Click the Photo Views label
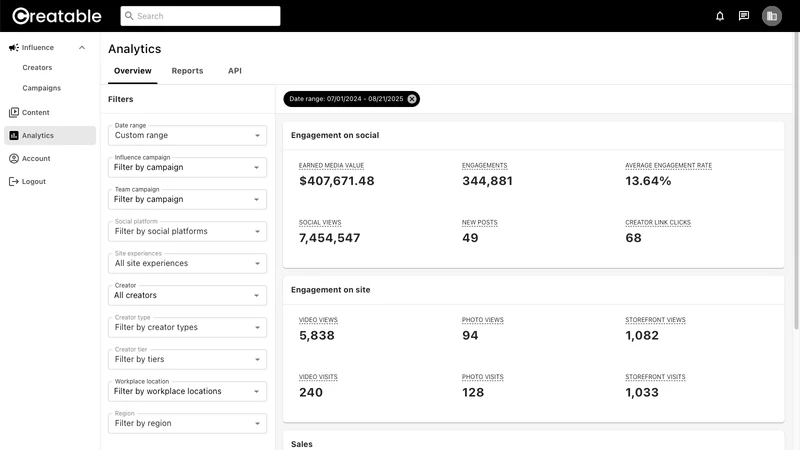The image size is (800, 450). tap(482, 320)
